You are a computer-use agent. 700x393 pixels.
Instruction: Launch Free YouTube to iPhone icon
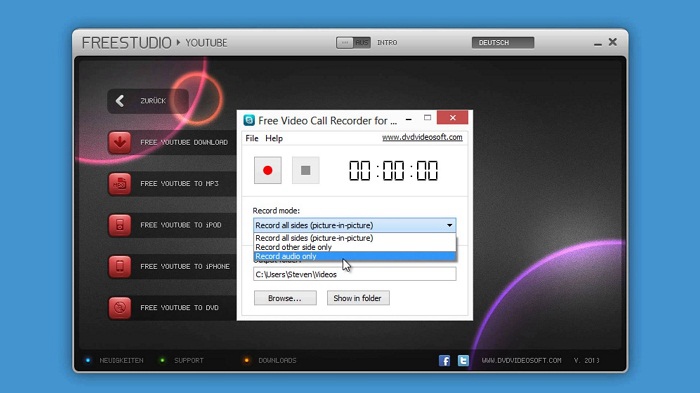tap(120, 267)
